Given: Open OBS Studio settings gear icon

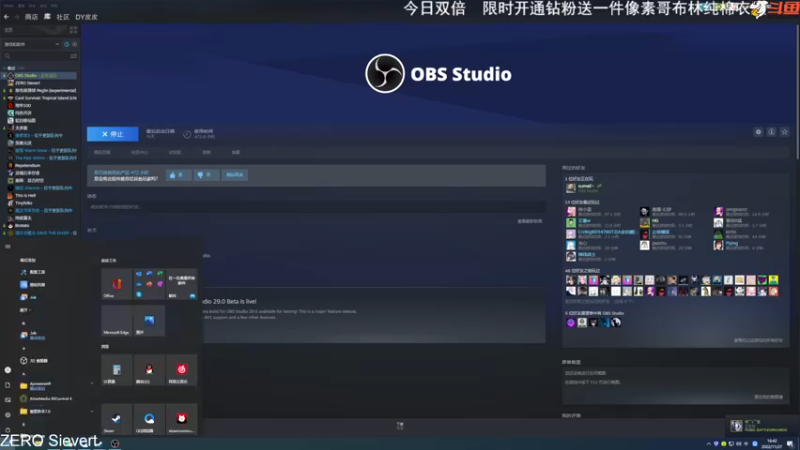Looking at the screenshot, I should (758, 132).
